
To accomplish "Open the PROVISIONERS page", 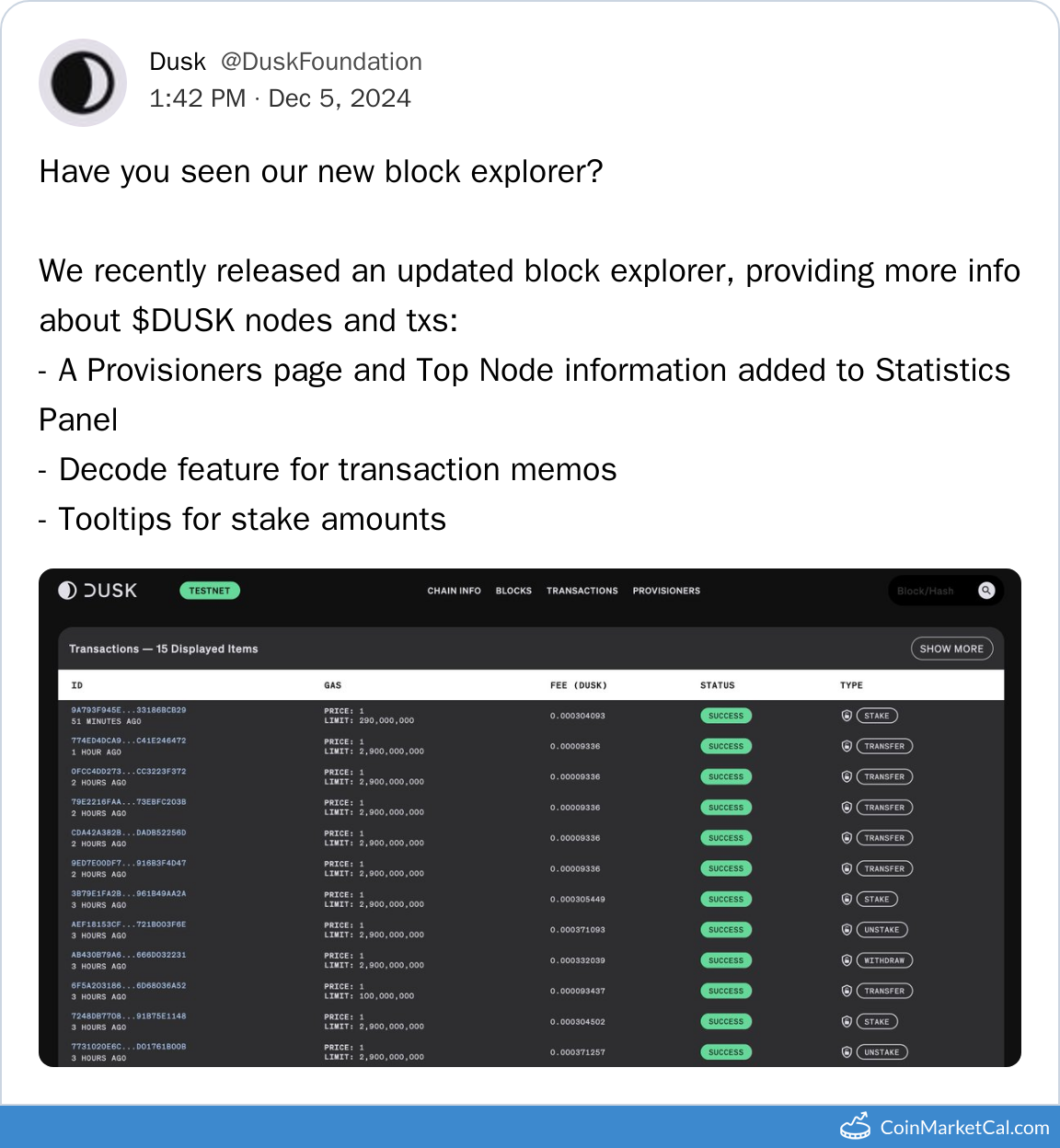I will pos(666,591).
